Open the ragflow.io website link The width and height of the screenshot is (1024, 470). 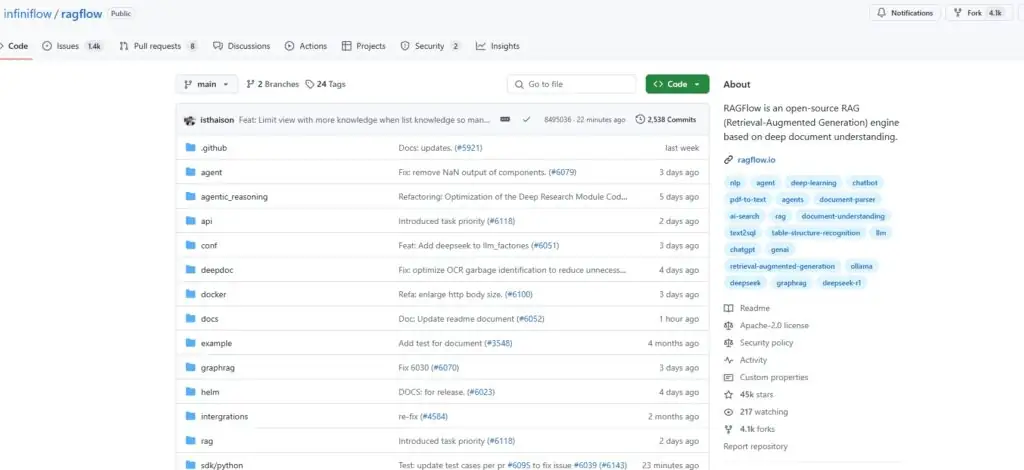click(x=757, y=160)
